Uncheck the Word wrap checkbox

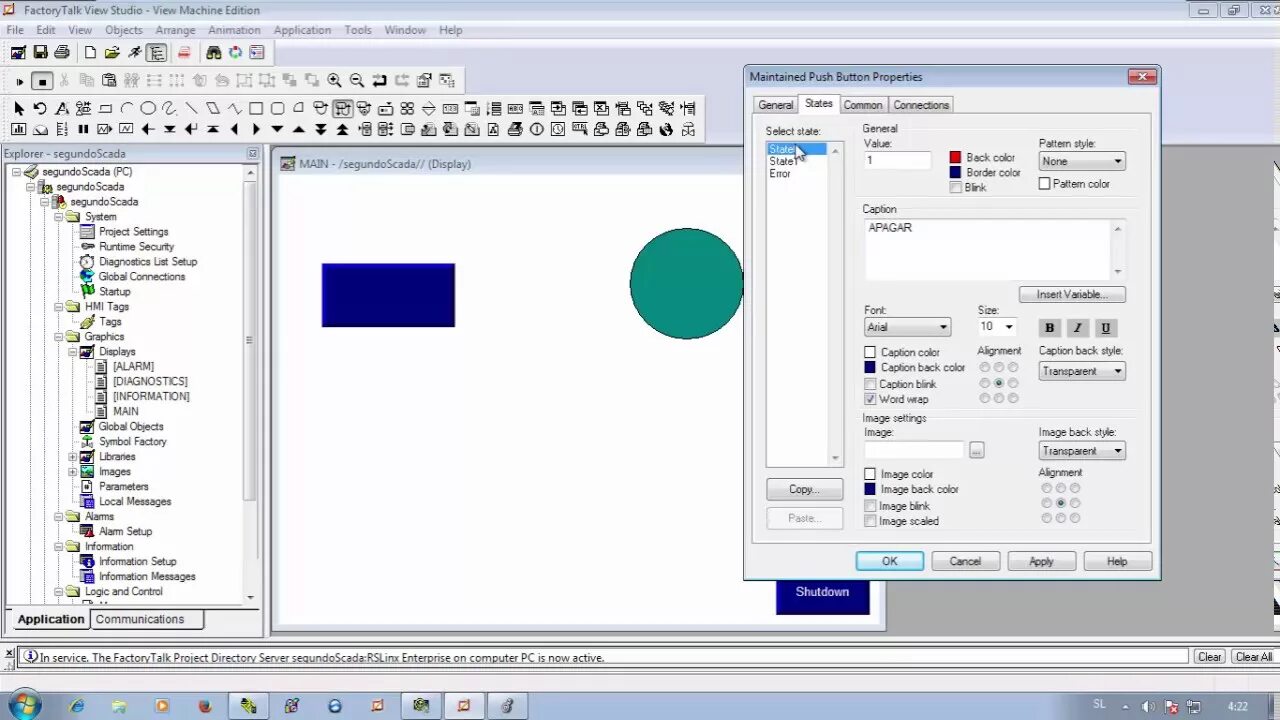coord(870,399)
